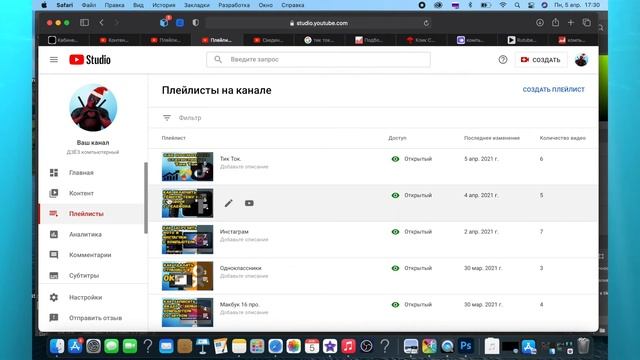
Task: Show Safari downloads
Action: [x=540, y=23]
